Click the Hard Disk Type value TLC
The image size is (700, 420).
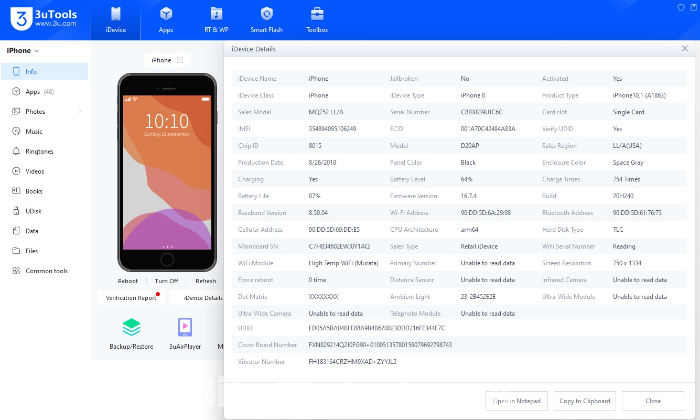coord(618,229)
